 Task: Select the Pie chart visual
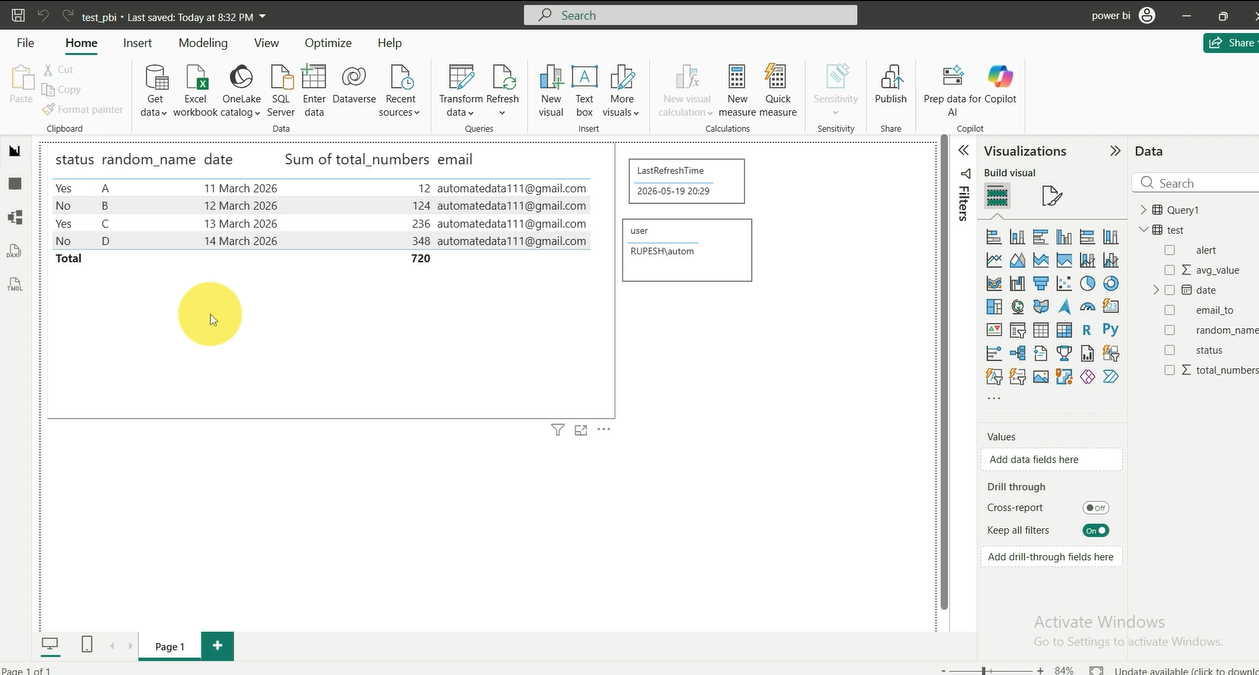click(x=1087, y=284)
